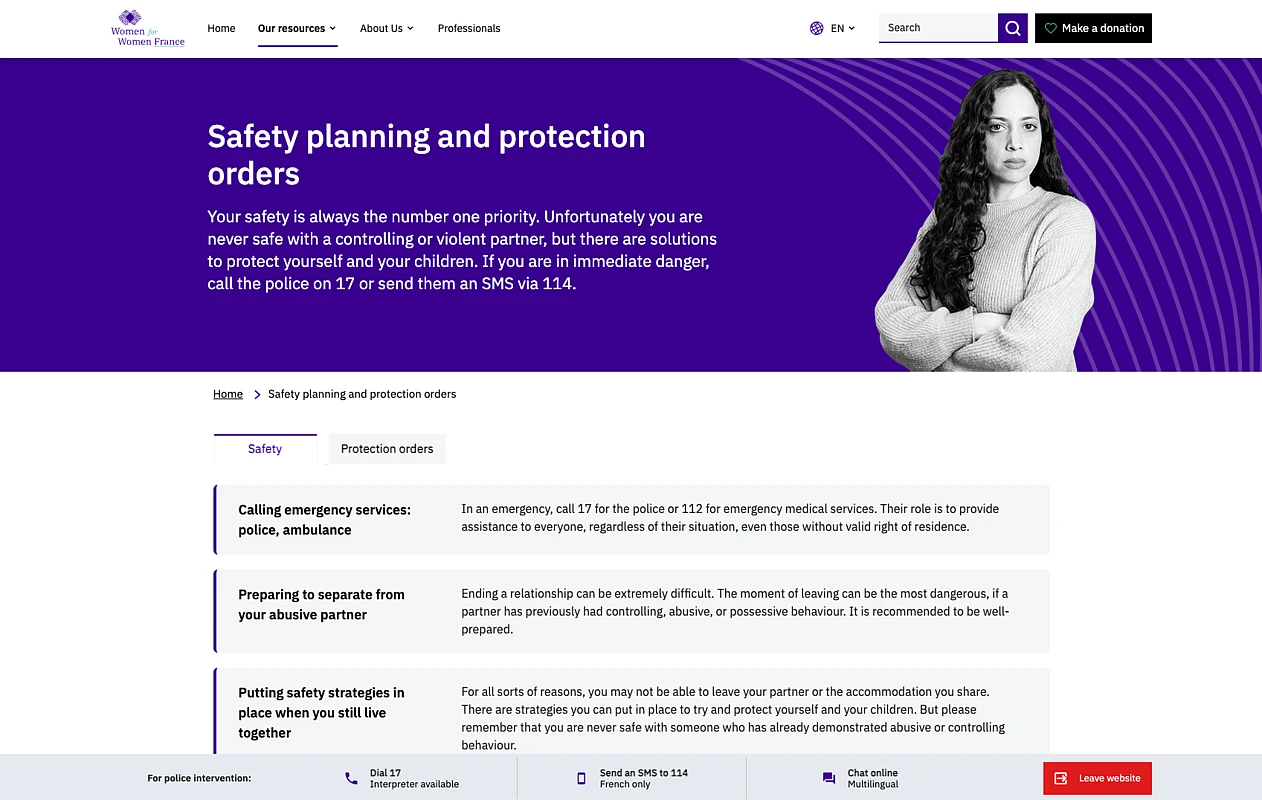Image resolution: width=1262 pixels, height=800 pixels.
Task: Click the exit icon on Leave website
Action: point(1061,778)
